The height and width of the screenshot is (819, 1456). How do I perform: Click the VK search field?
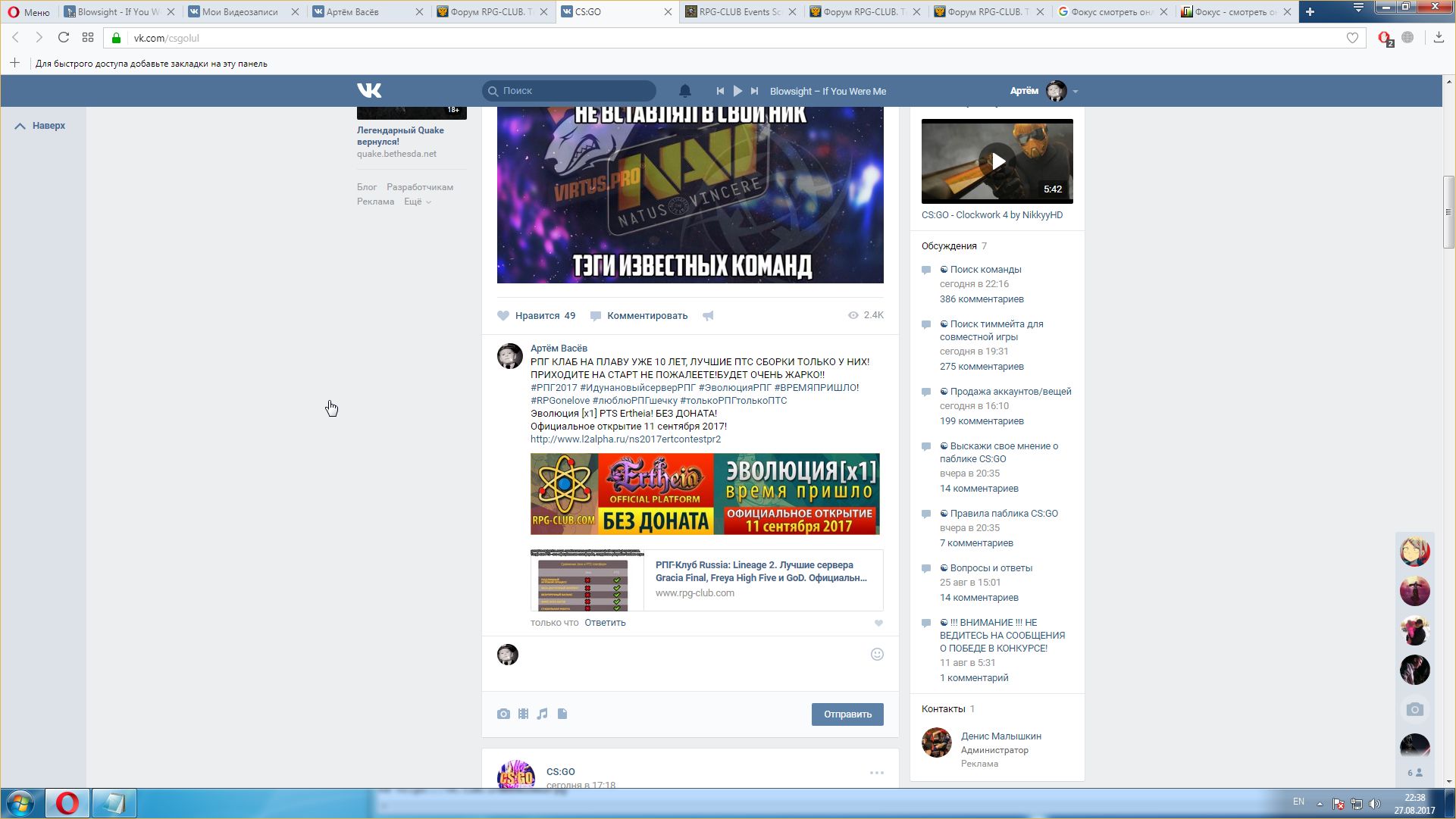569,91
